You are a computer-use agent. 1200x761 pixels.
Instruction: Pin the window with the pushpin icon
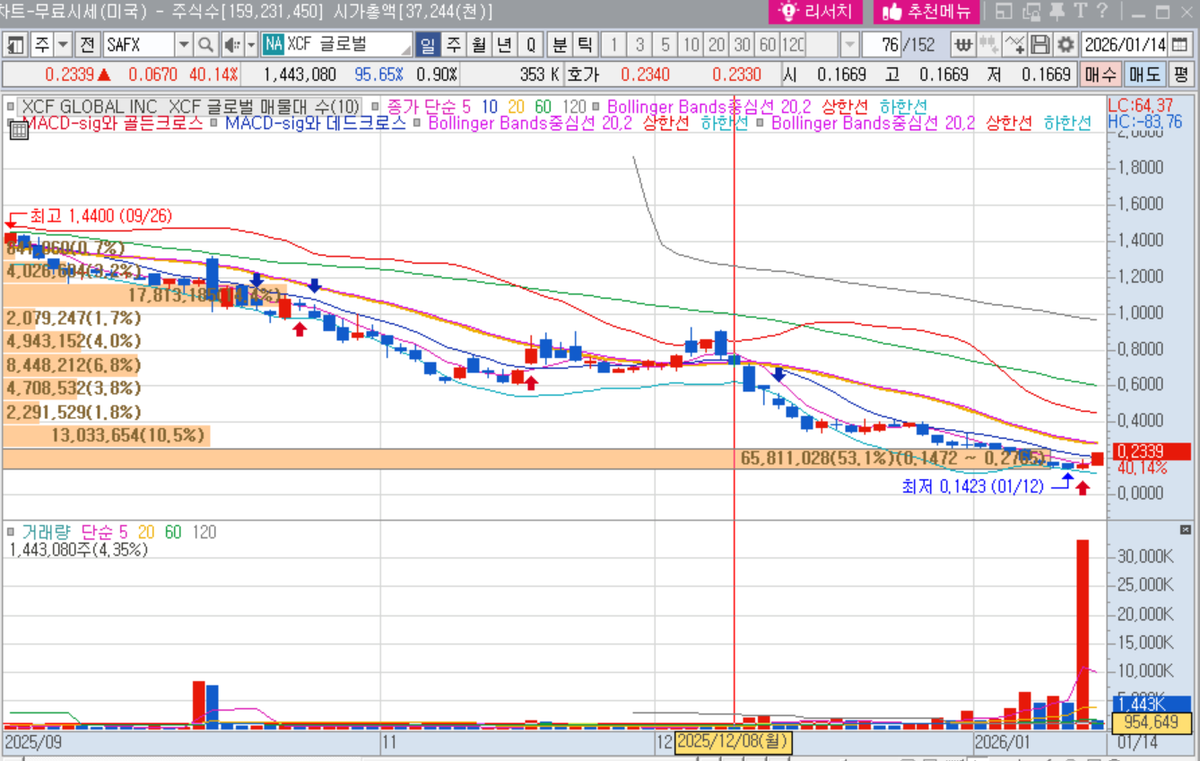pos(1056,12)
